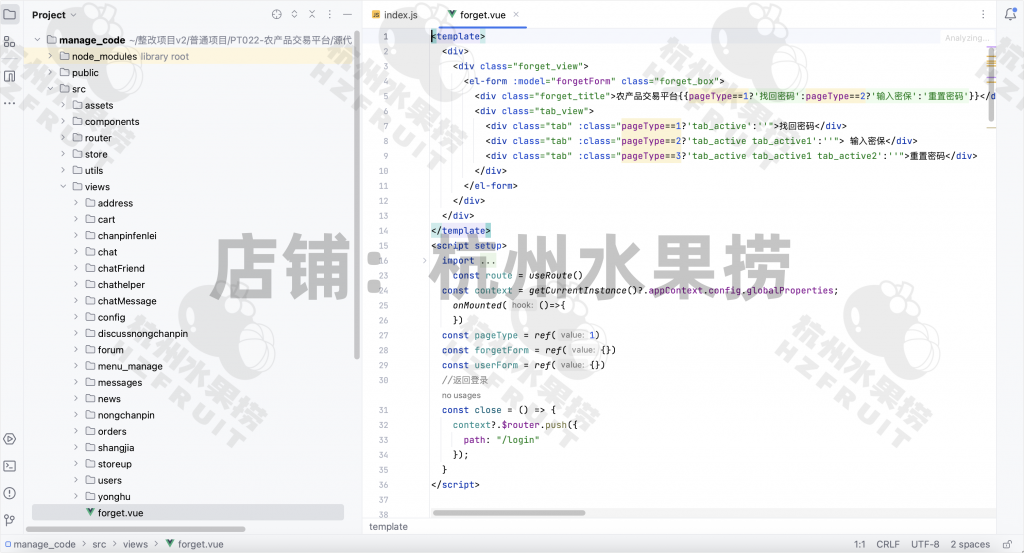Click Expand/Collapse All arrows in Project panel
This screenshot has height=553, width=1024.
tap(295, 14)
